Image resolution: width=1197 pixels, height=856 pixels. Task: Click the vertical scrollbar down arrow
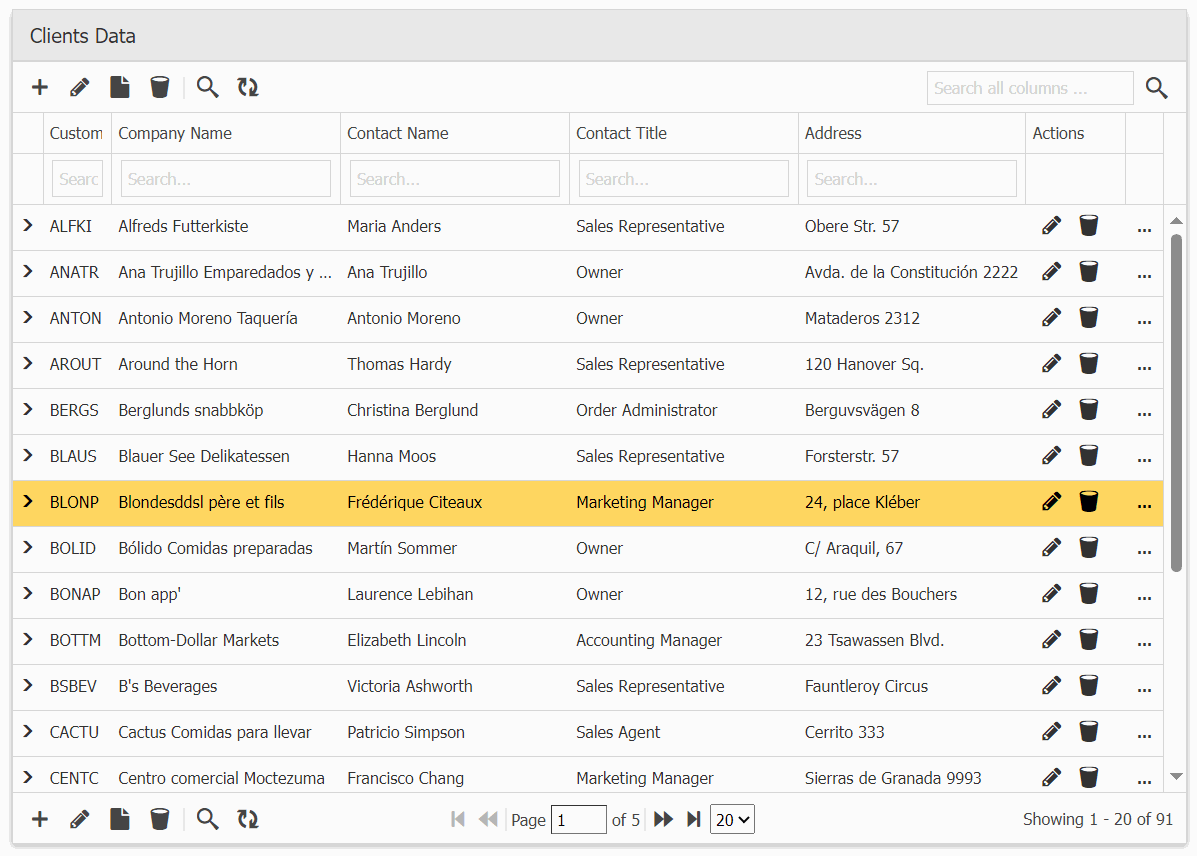point(1176,776)
